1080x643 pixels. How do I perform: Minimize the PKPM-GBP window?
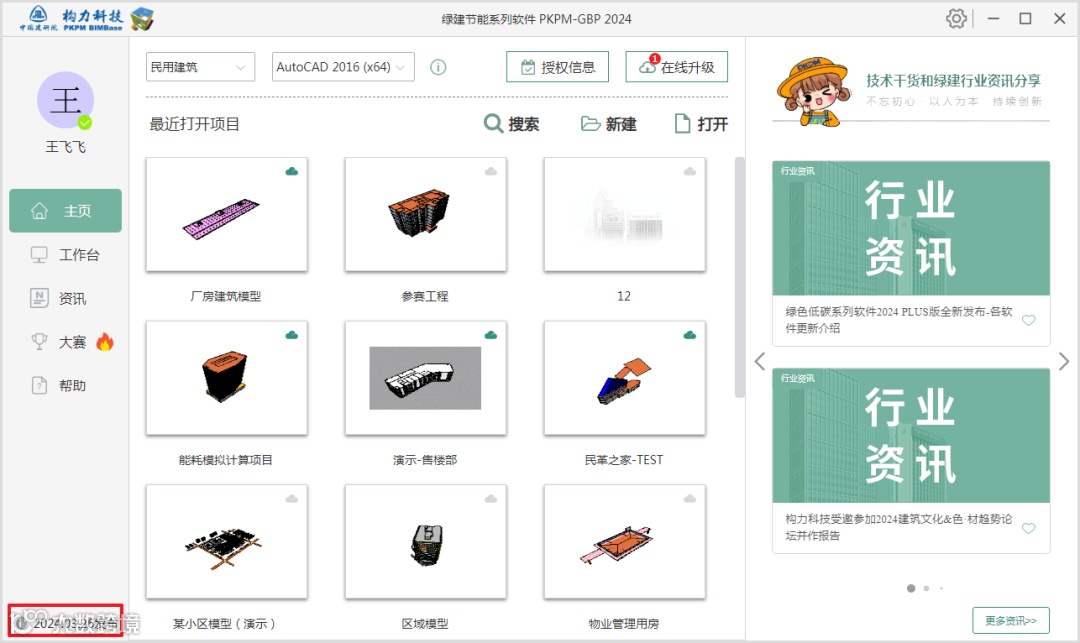(993, 19)
